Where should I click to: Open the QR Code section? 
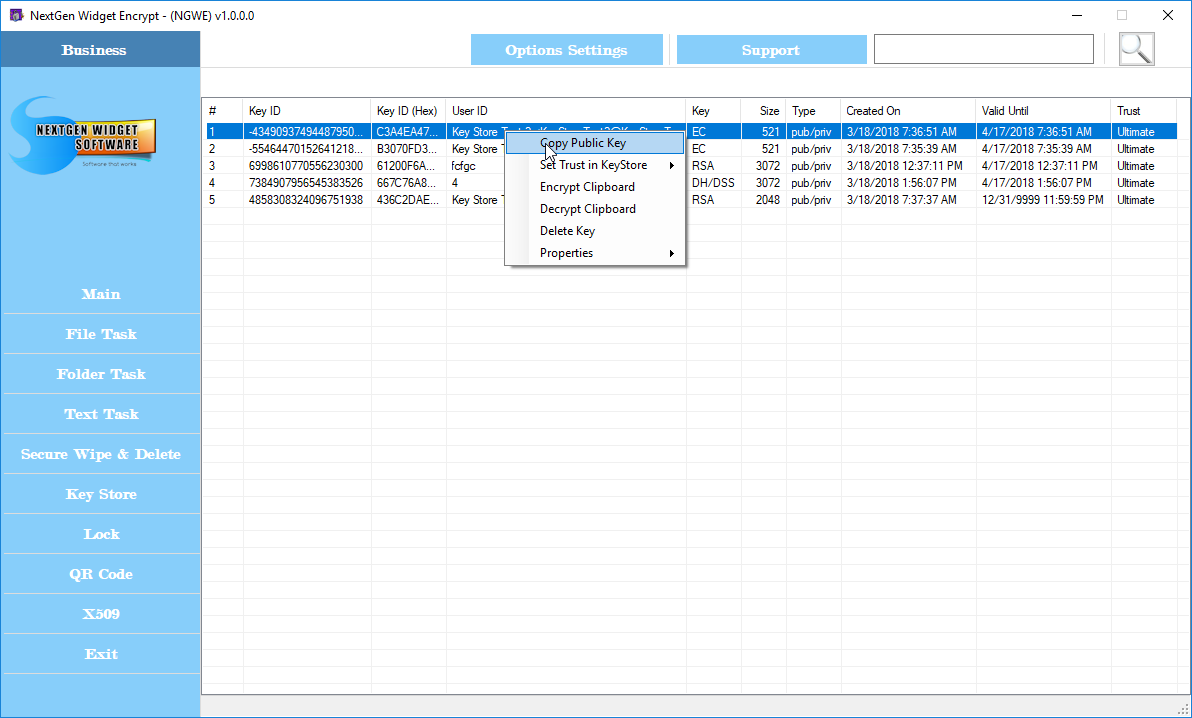coord(101,574)
